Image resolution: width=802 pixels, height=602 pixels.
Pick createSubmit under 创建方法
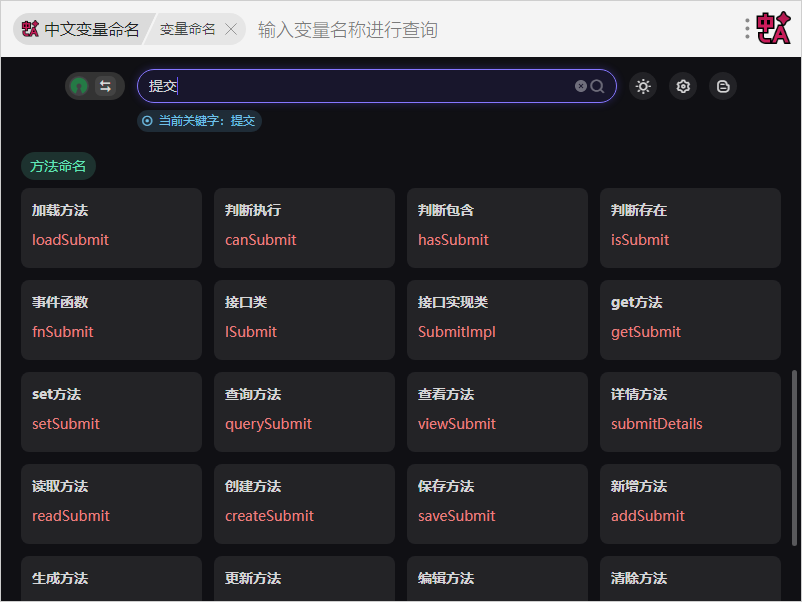pyautogui.click(x=304, y=504)
